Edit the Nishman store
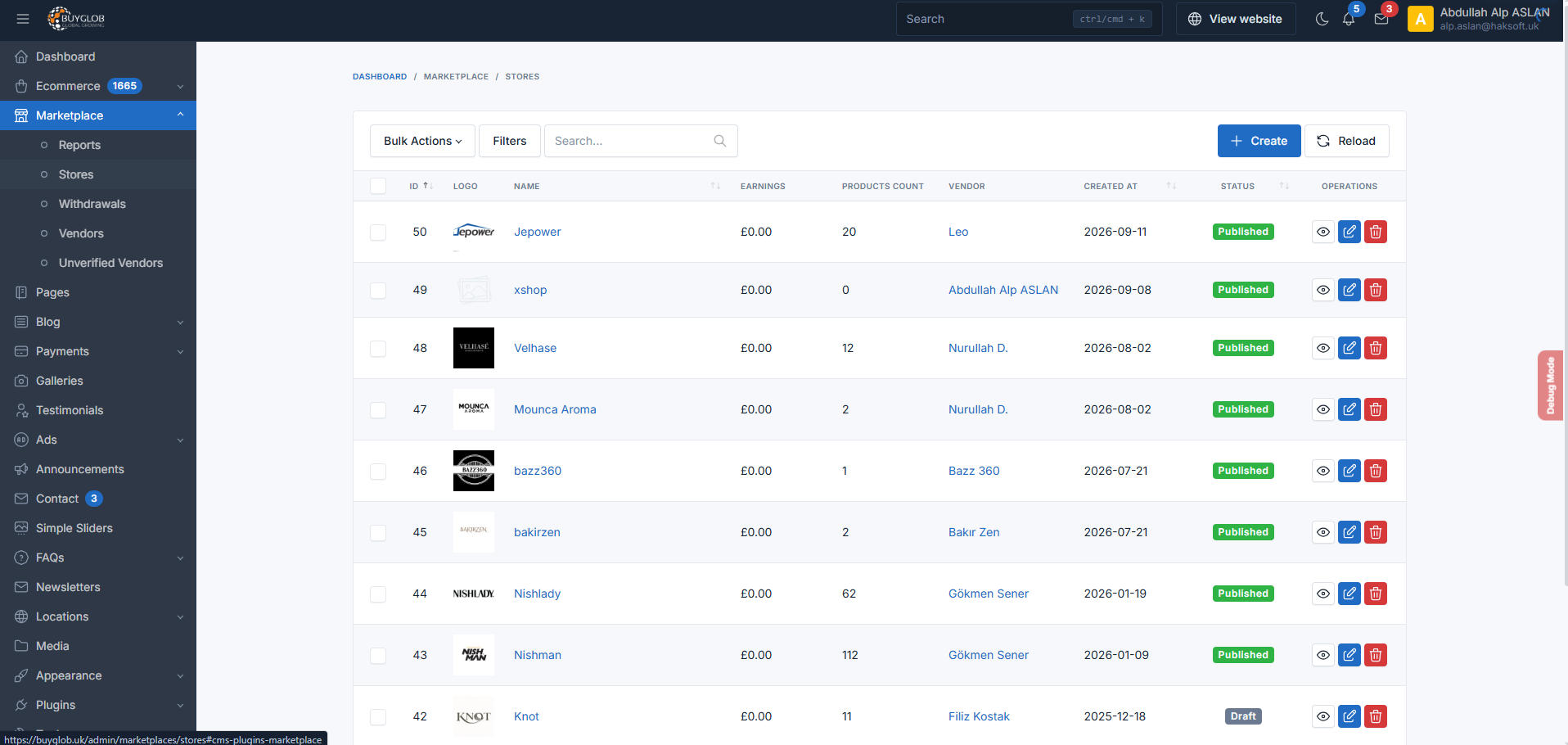This screenshot has width=1568, height=745. (1349, 655)
